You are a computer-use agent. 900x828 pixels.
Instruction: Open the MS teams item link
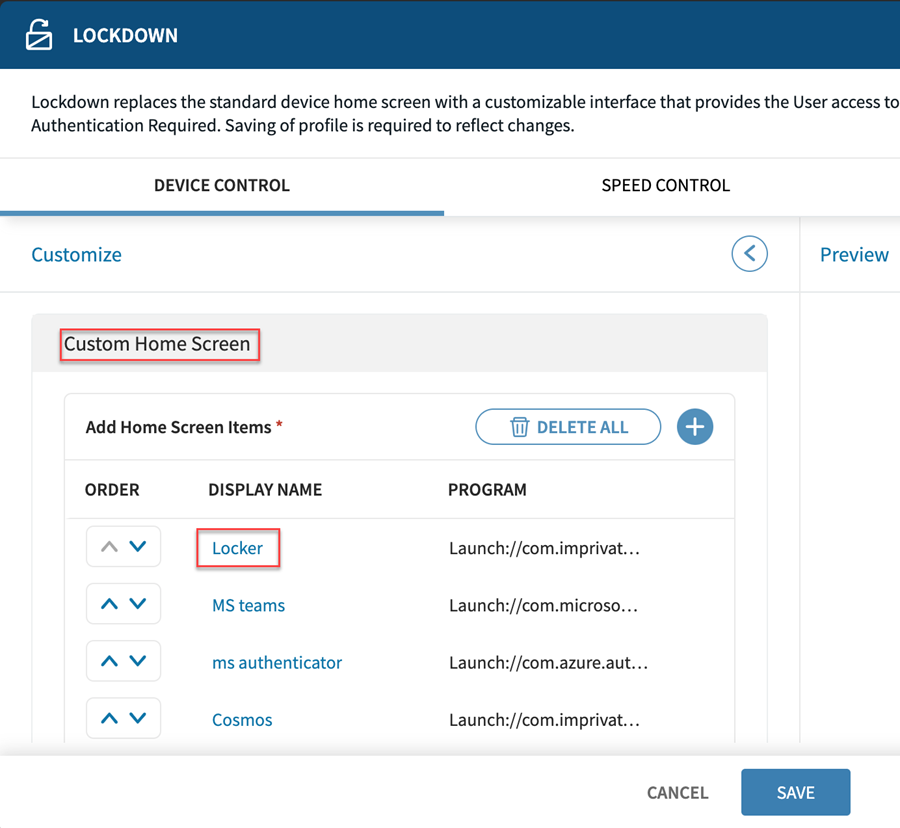click(248, 605)
